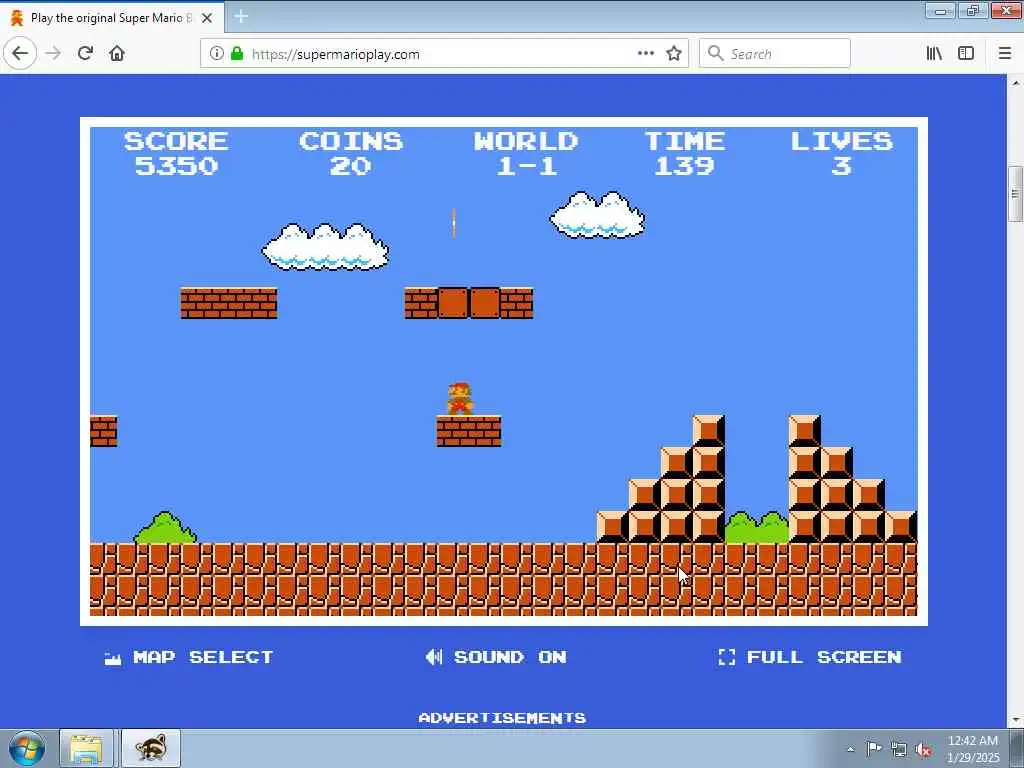Screen dimensions: 1024x768
Task: Open the clock showing 12:42 AM
Action: point(973,749)
